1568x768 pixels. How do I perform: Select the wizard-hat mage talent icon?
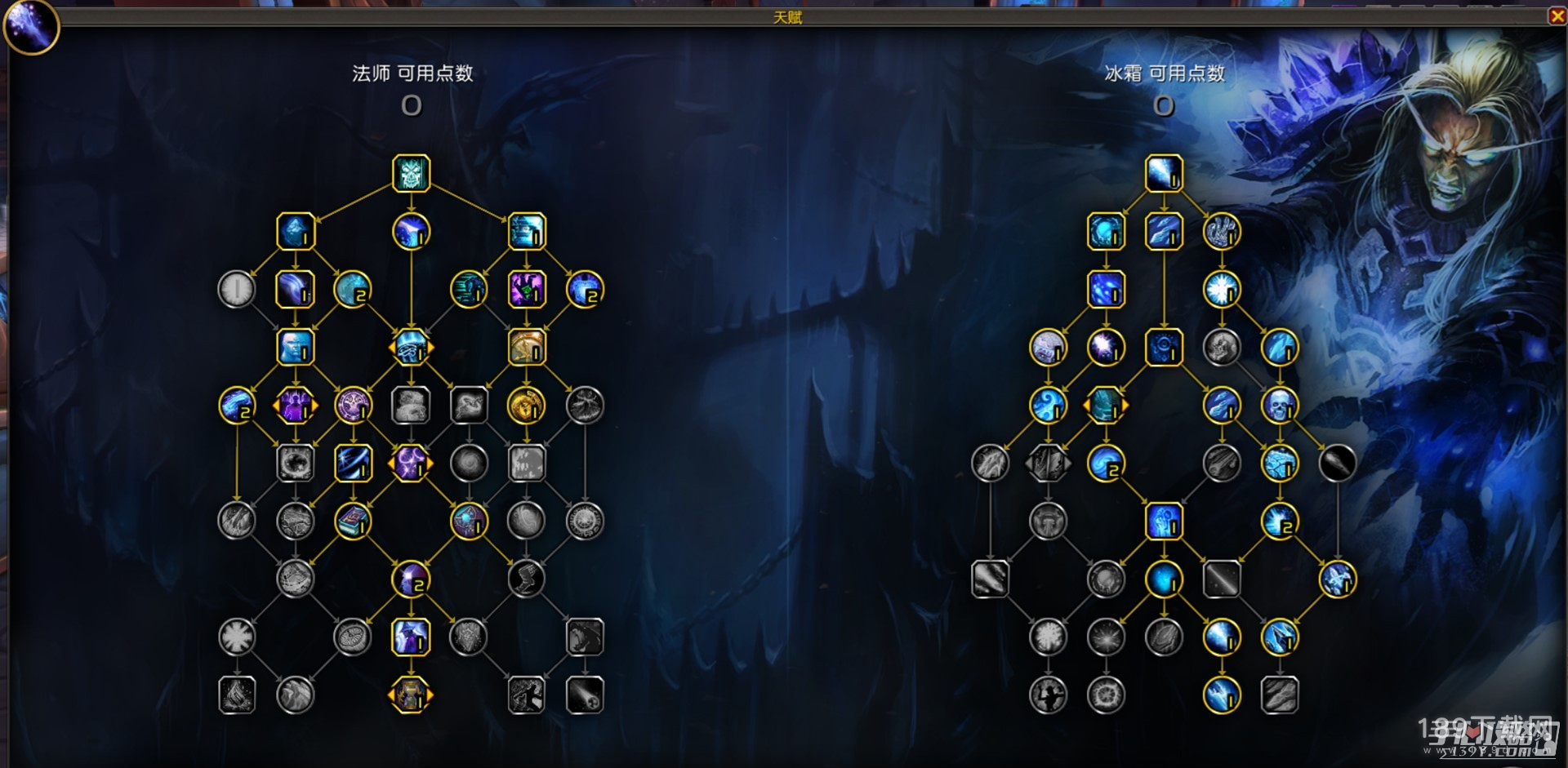[x=411, y=637]
